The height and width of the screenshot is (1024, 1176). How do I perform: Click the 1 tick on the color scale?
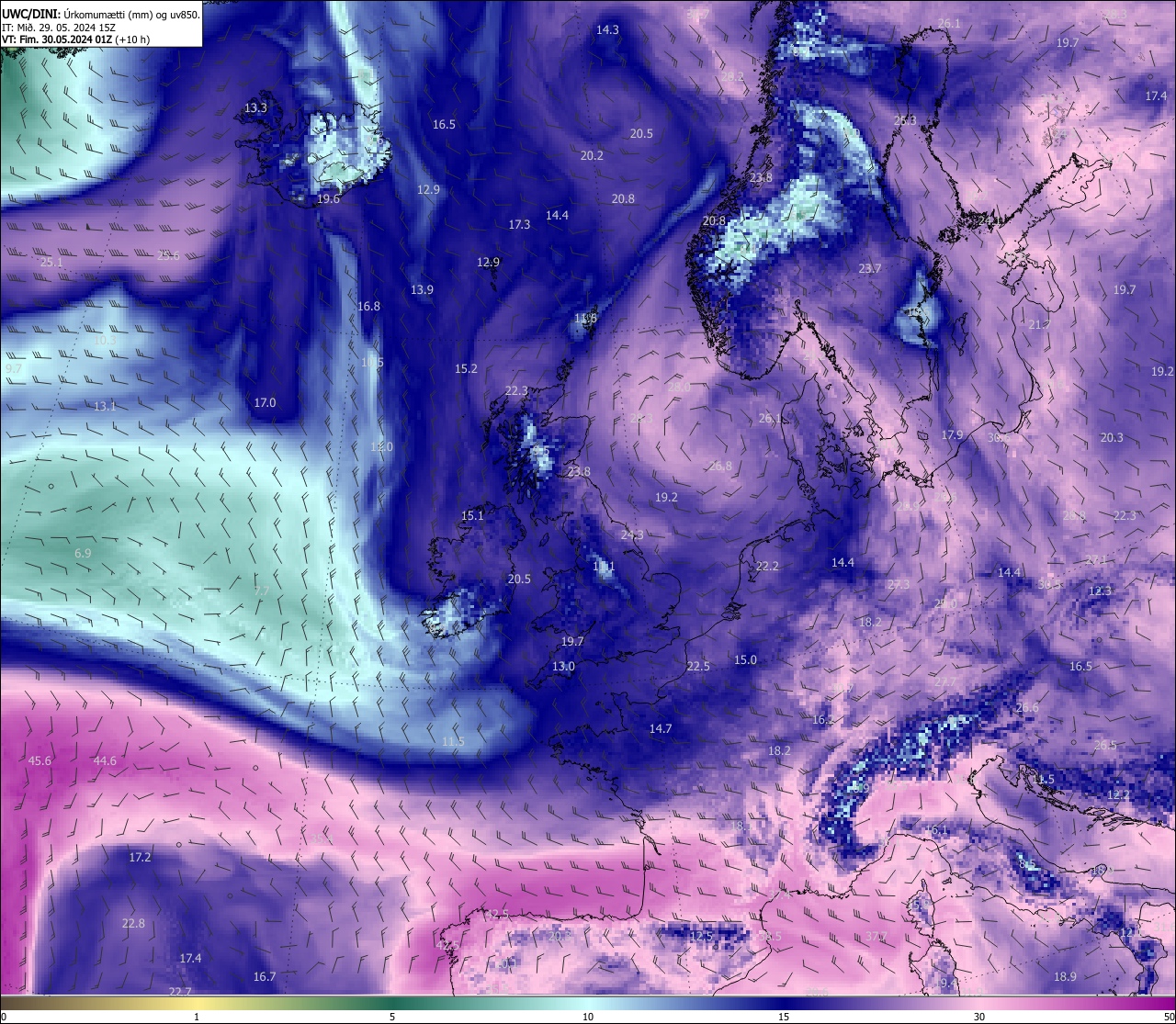[x=197, y=1017]
